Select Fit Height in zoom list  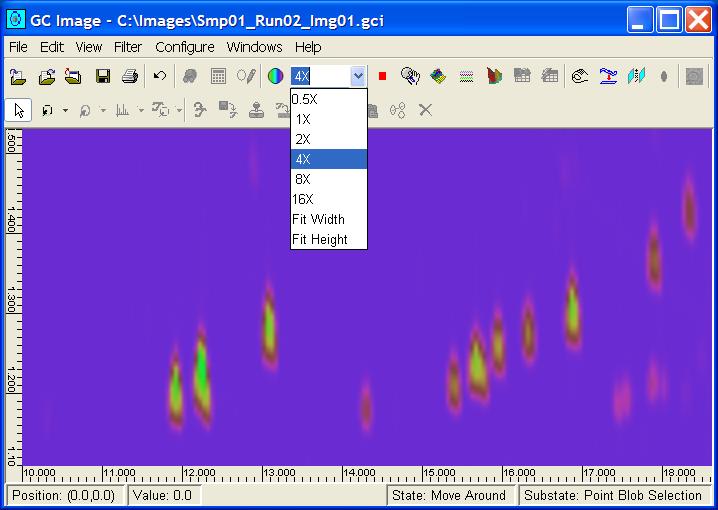click(x=320, y=239)
